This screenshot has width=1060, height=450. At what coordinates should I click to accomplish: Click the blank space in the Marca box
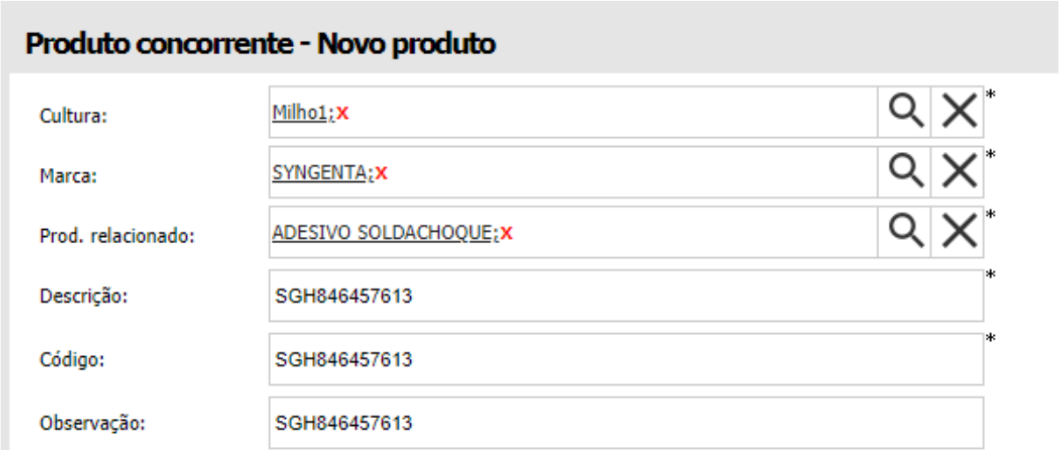[x=630, y=172]
